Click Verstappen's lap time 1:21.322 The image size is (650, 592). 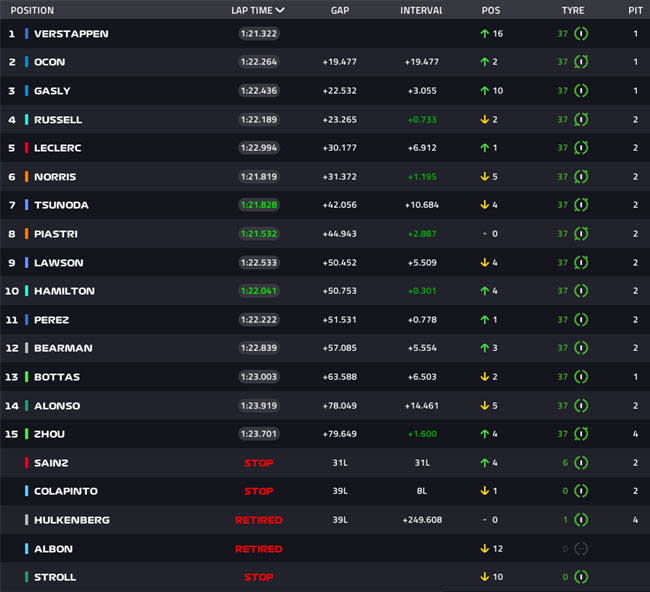tap(259, 34)
